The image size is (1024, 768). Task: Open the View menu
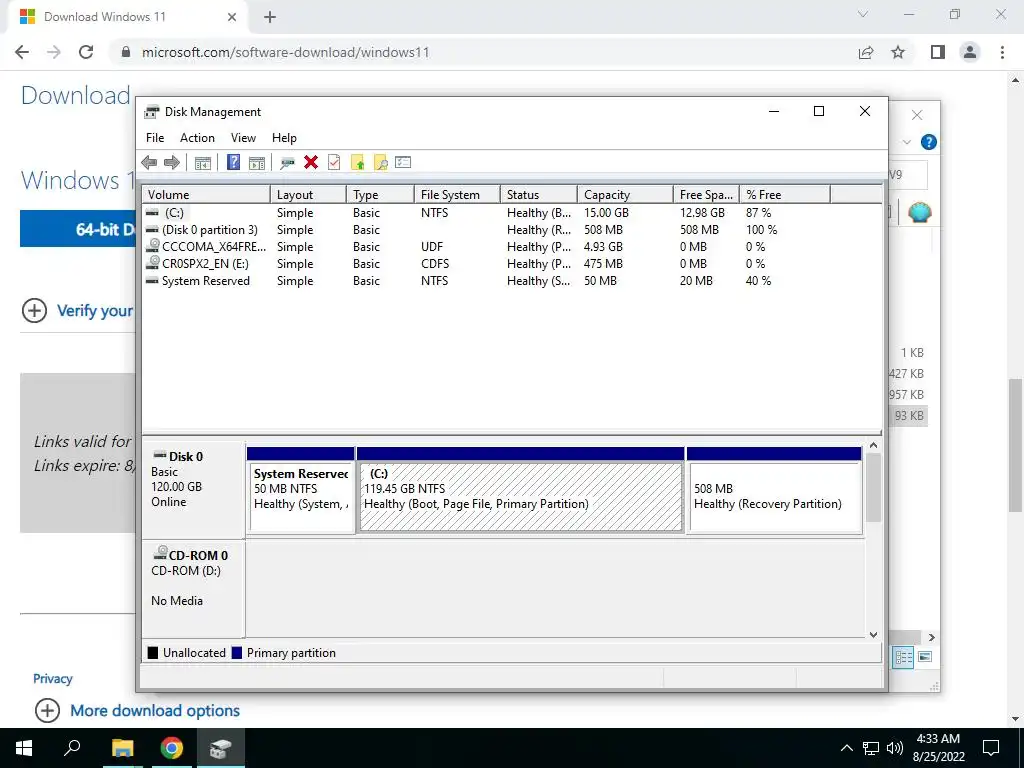point(243,138)
